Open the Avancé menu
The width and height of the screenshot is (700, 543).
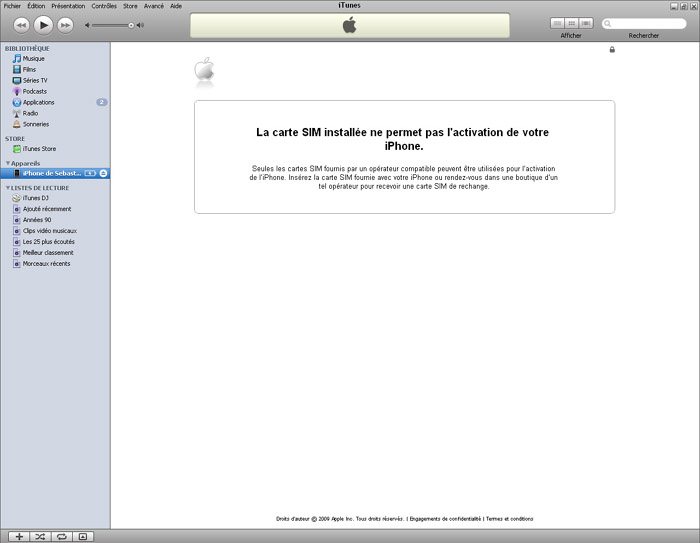point(154,6)
